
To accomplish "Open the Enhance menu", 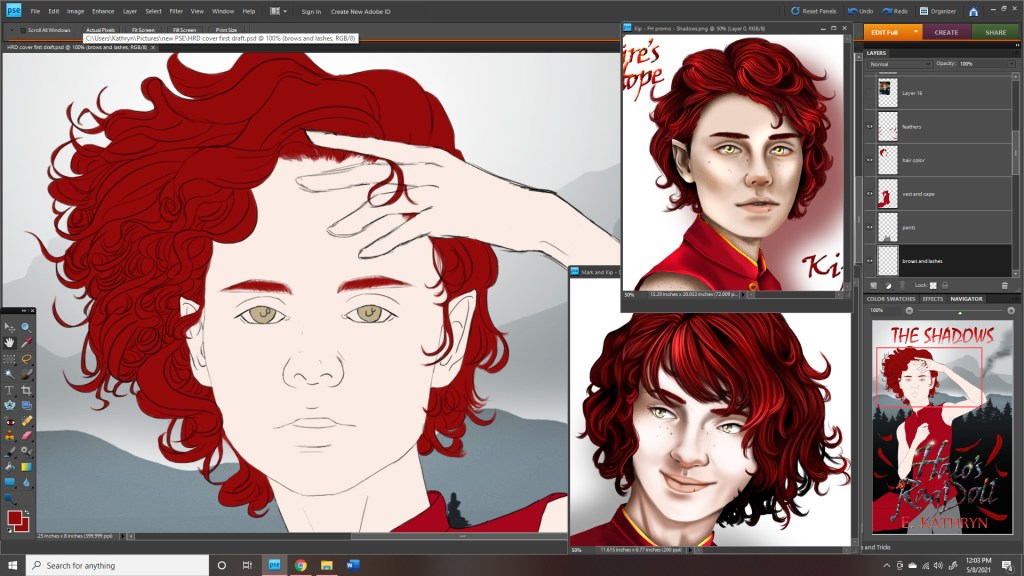I will tap(103, 11).
